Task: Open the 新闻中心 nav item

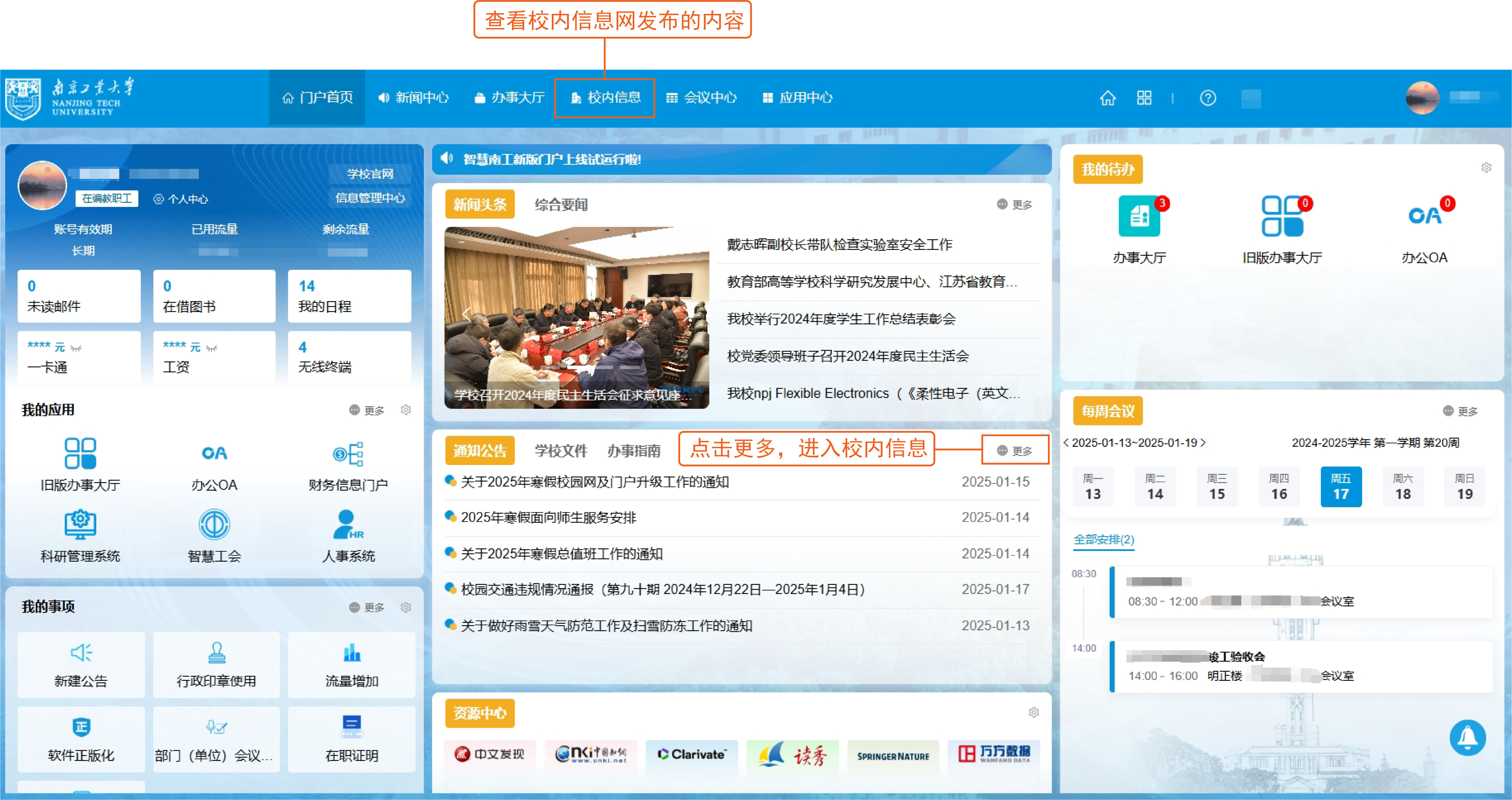Action: (x=413, y=97)
